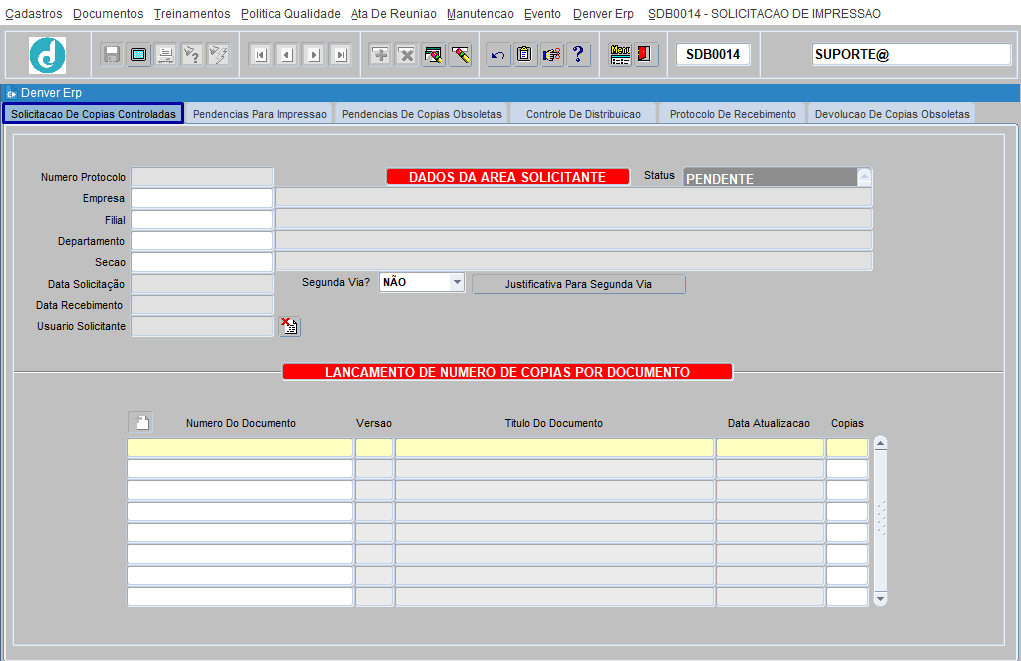Click first yellow Numero Do Documento cell
The width and height of the screenshot is (1021, 661).
[240, 447]
